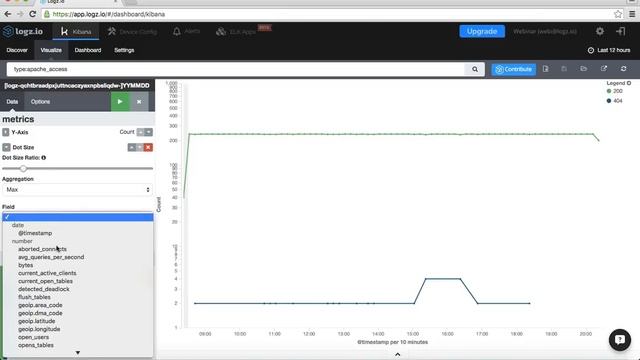Click the logz.io logo
The height and width of the screenshot is (360, 640).
pyautogui.click(x=22, y=31)
